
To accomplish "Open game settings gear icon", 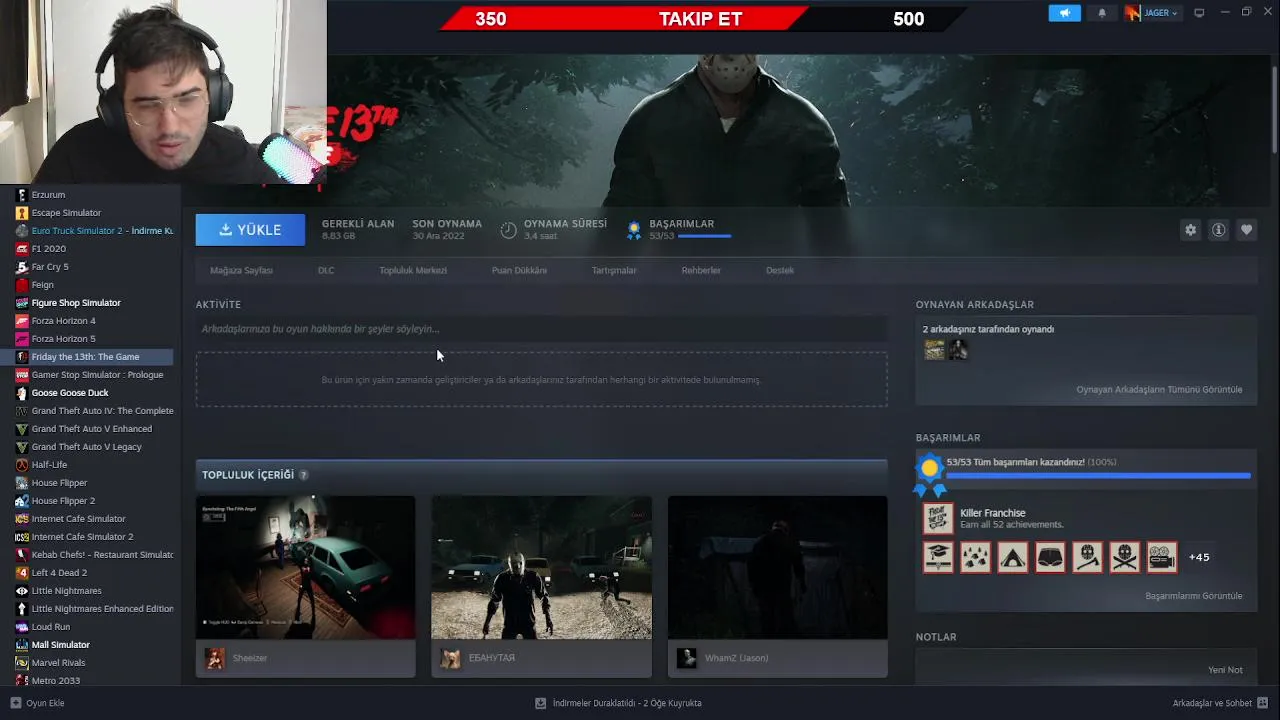I will (x=1190, y=230).
